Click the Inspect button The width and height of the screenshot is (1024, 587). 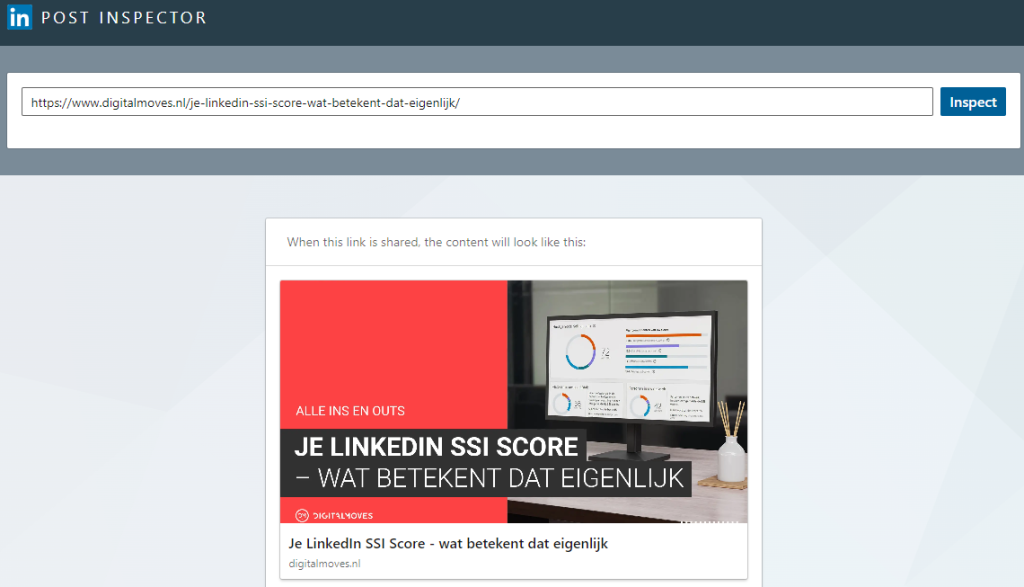click(972, 102)
